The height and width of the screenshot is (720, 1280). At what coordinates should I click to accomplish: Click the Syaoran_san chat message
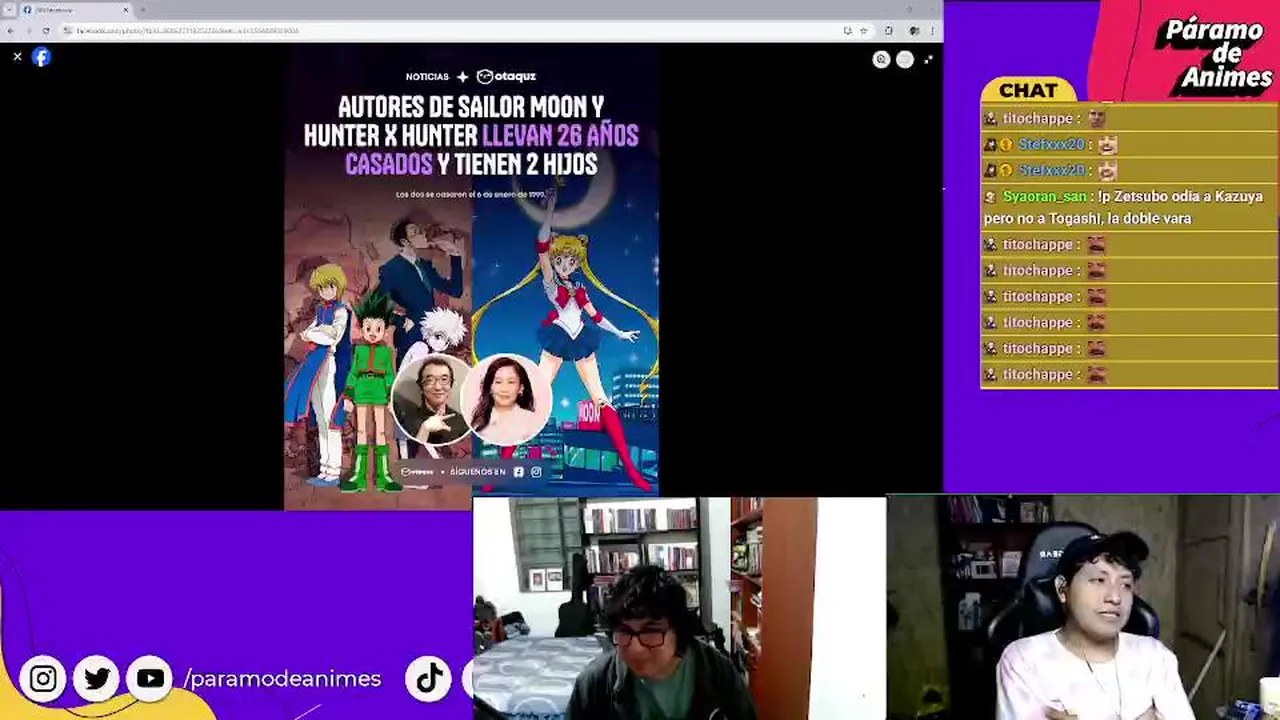click(1129, 207)
